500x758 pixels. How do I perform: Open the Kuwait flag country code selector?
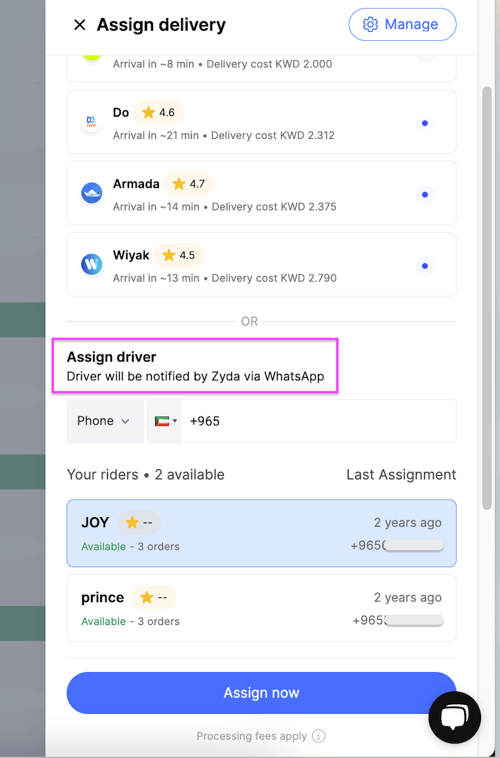(165, 421)
